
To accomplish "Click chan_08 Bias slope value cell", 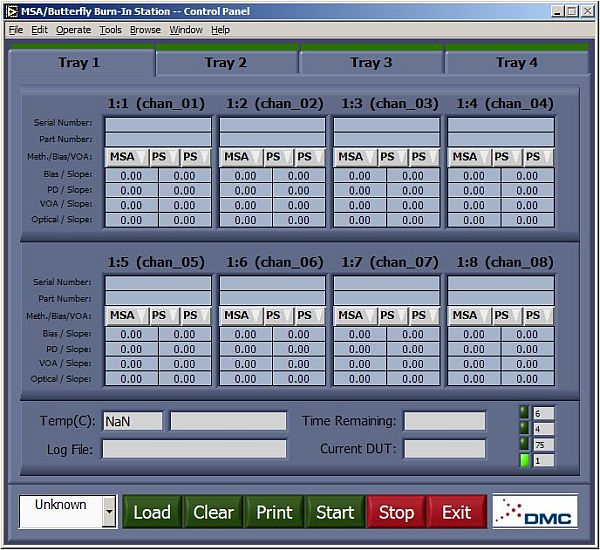I will [x=527, y=334].
